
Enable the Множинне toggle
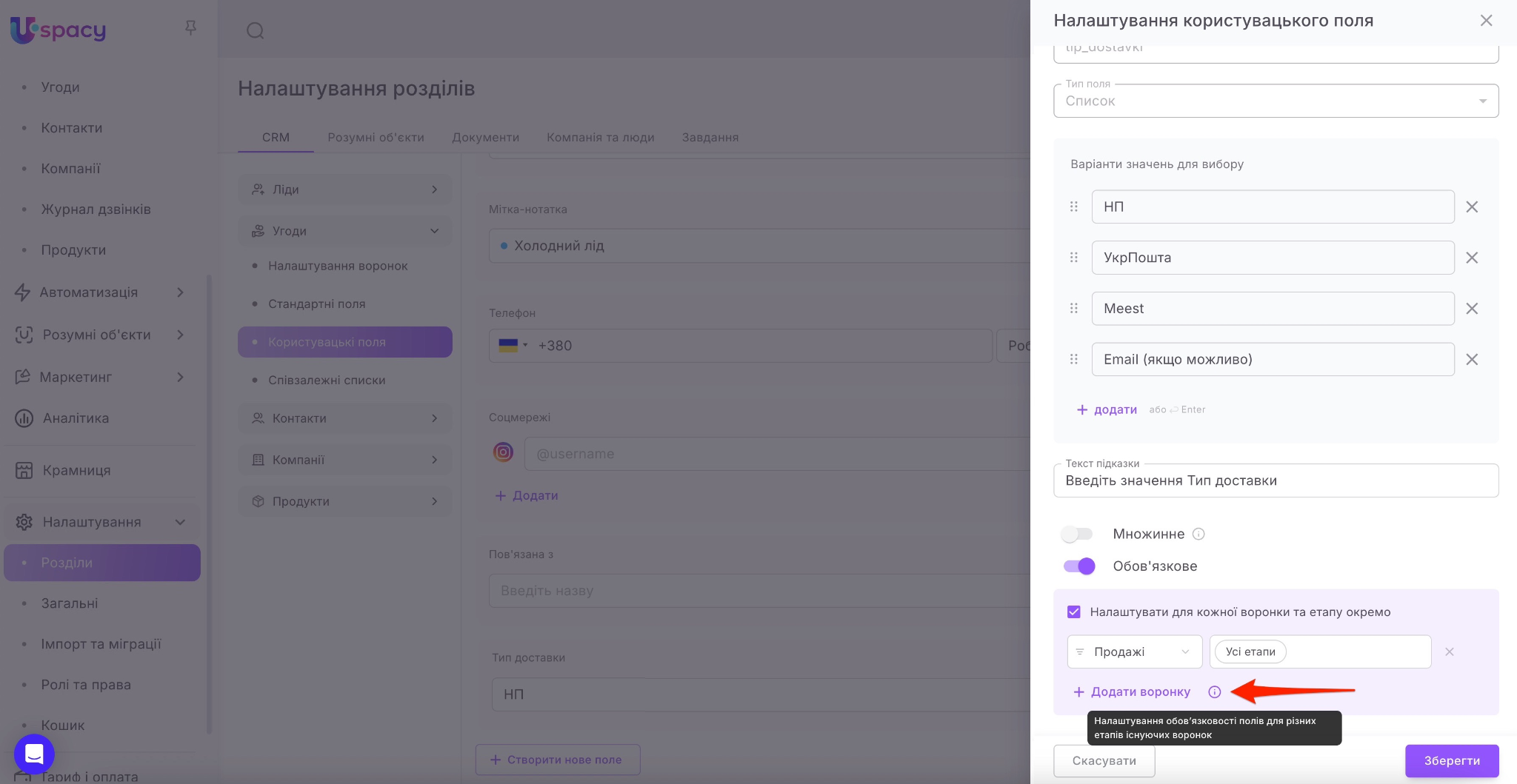(1077, 534)
